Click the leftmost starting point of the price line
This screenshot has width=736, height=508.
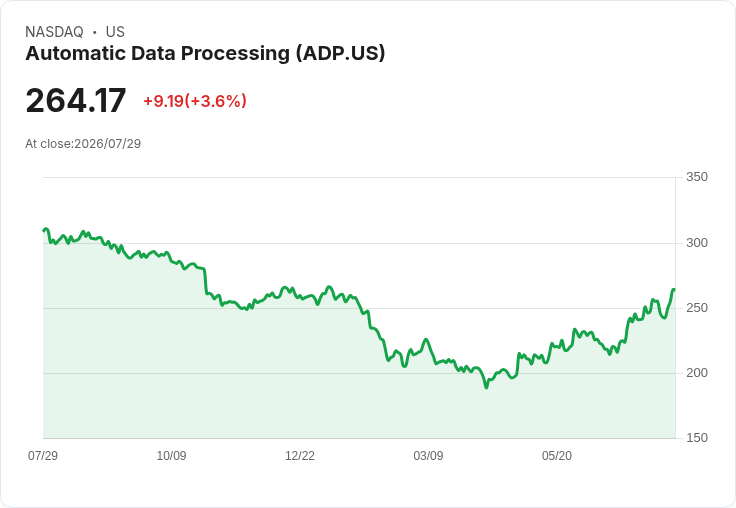(44, 231)
